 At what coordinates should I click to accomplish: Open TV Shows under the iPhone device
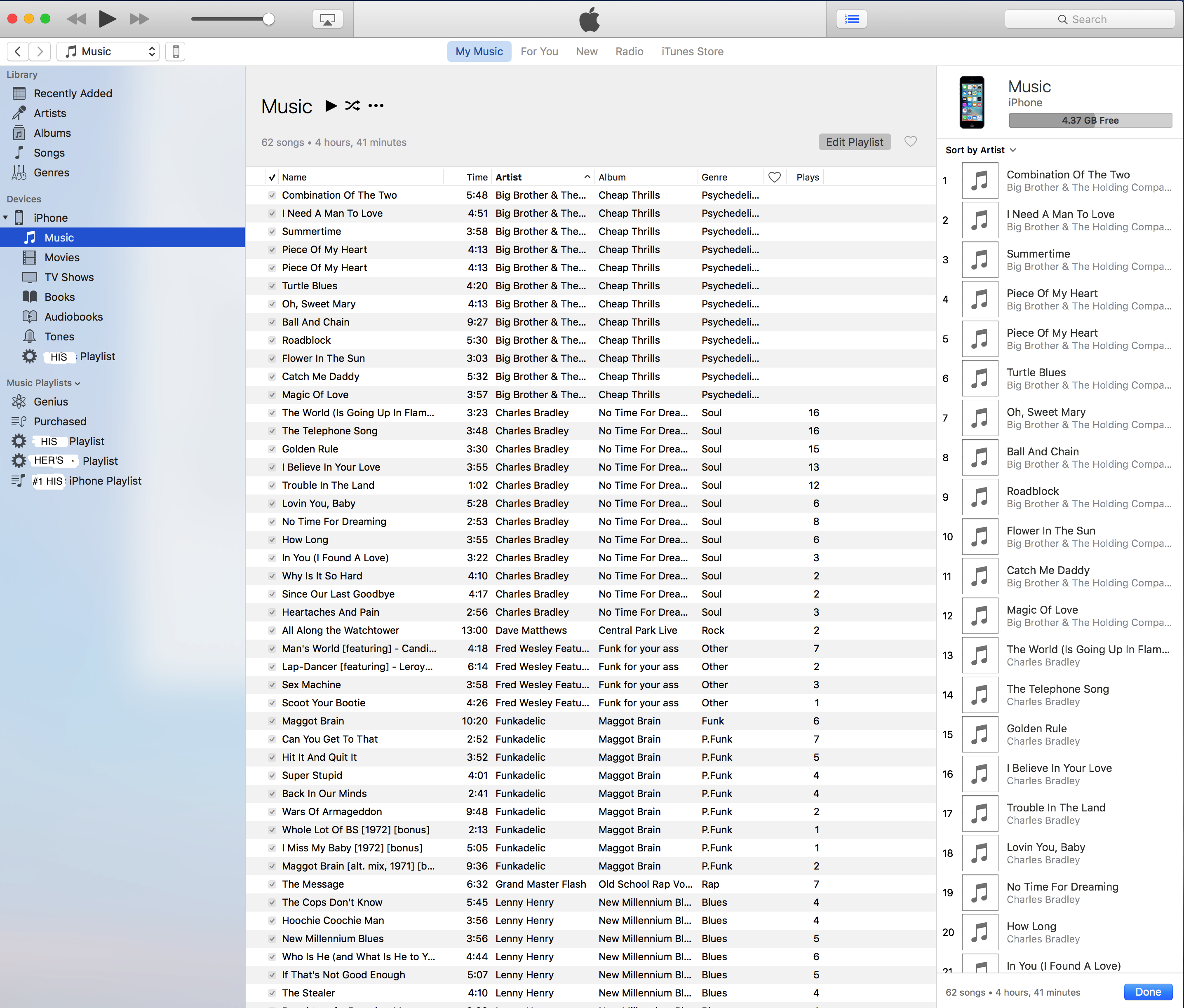[x=68, y=277]
